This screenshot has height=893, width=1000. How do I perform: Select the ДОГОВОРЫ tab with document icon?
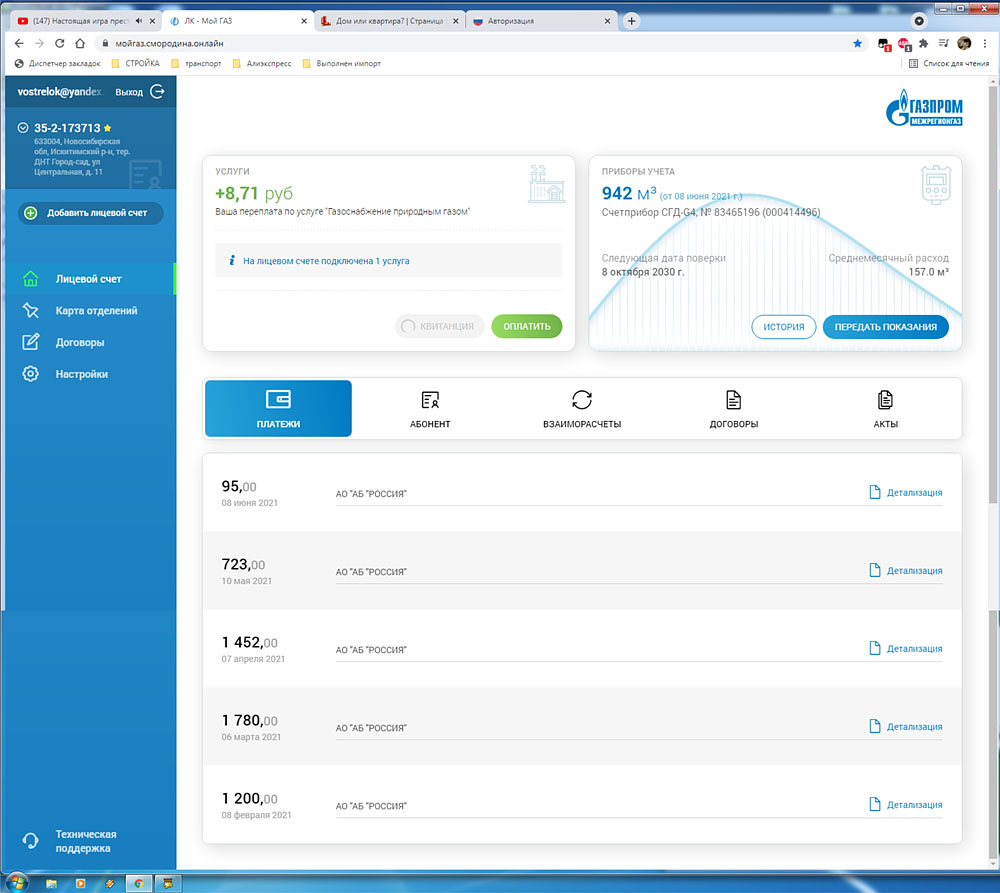pos(733,409)
